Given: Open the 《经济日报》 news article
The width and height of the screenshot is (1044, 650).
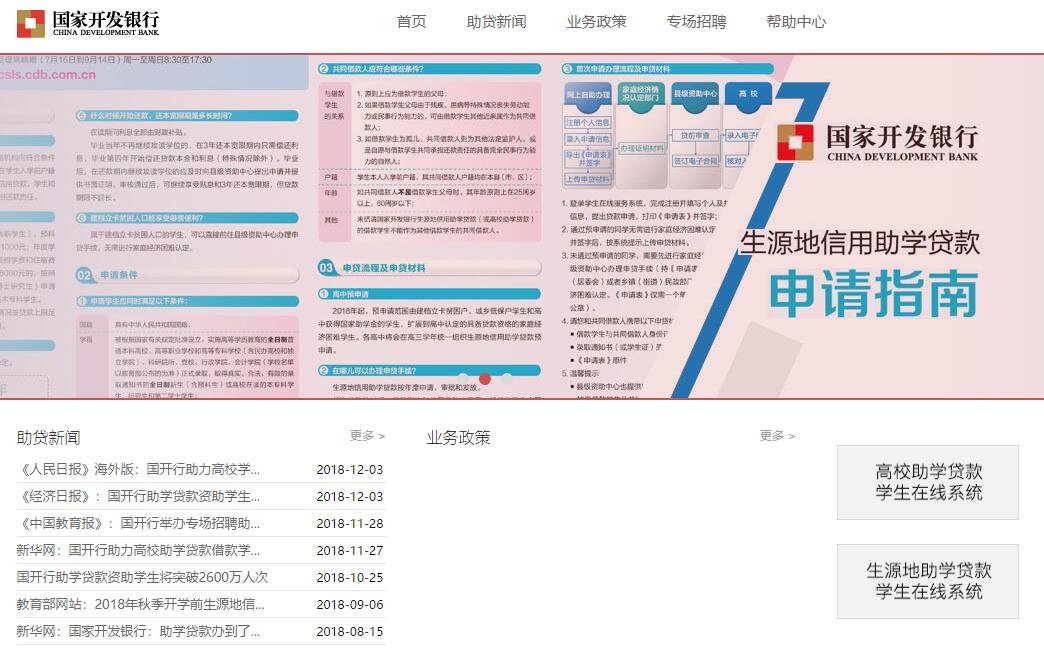Looking at the screenshot, I should [138, 496].
